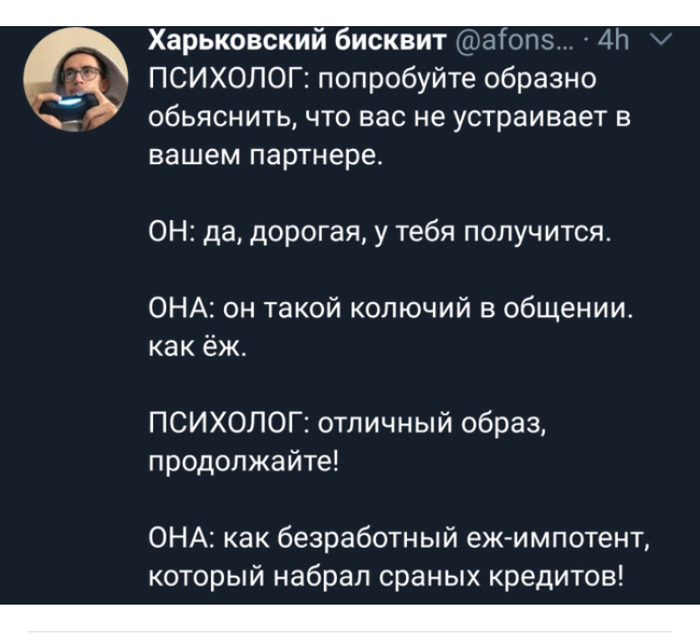The image size is (700, 641).
Task: Open the tweet options chevron menu
Action: coord(660,41)
